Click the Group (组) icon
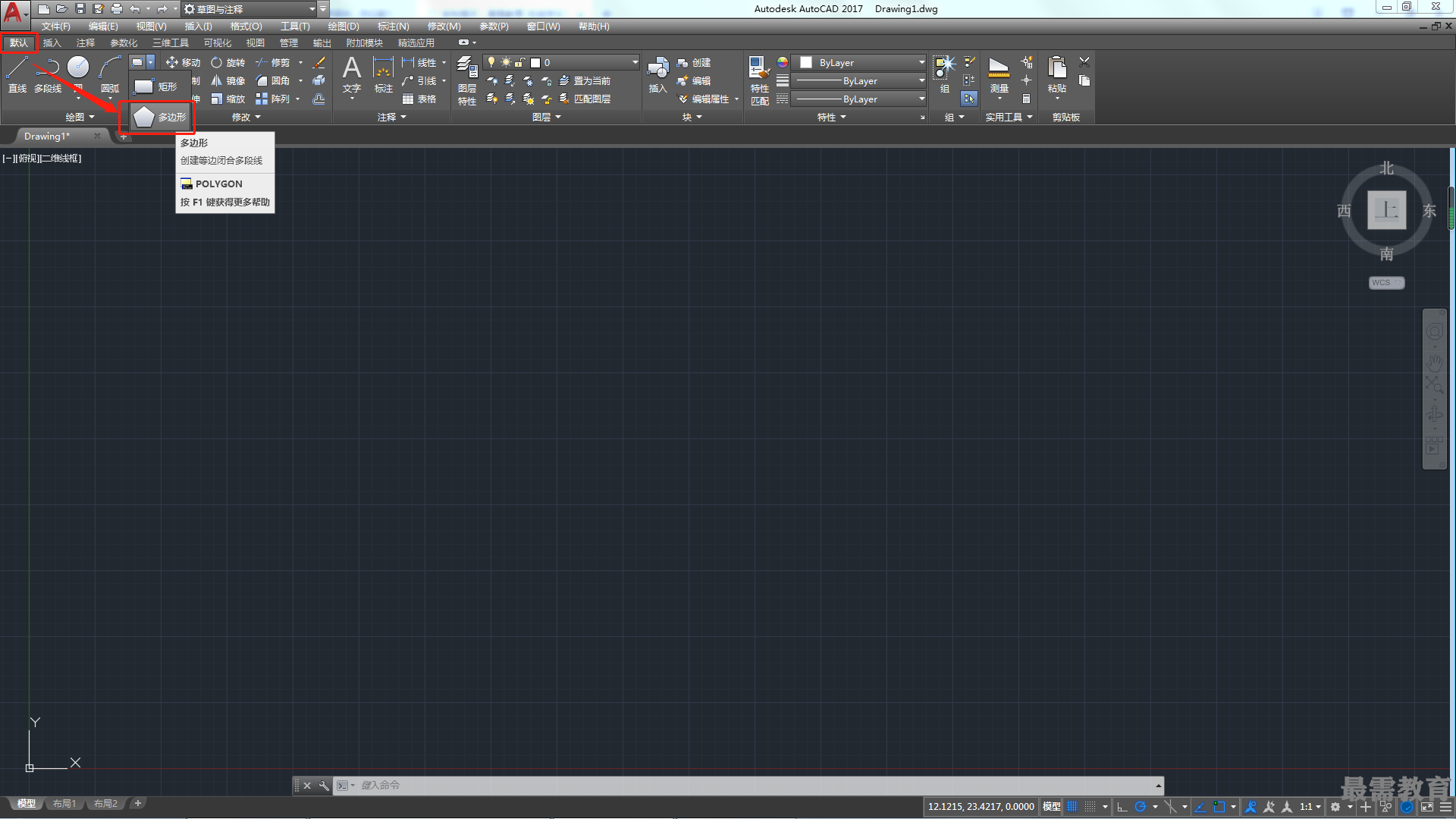The height and width of the screenshot is (819, 1456). click(944, 75)
